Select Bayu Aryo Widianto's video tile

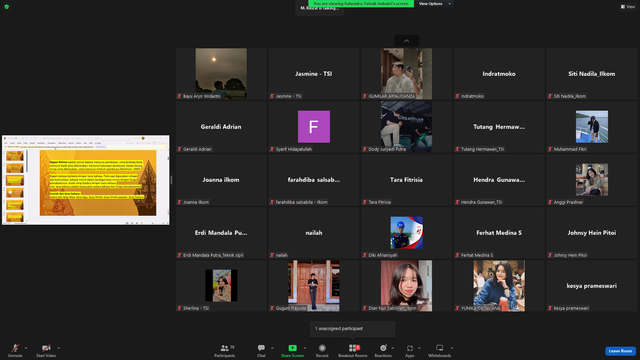point(221,73)
